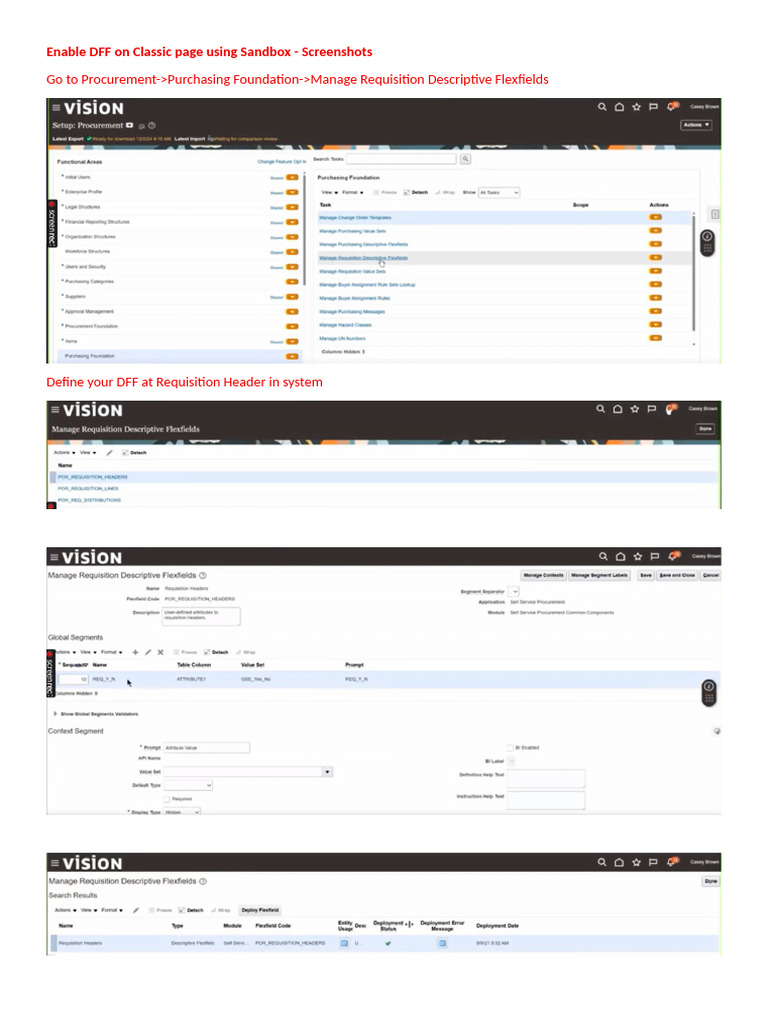This screenshot has height=1024, width=768.
Task: Open Actions dropdown on Setup: Procurement page
Action: tap(696, 125)
